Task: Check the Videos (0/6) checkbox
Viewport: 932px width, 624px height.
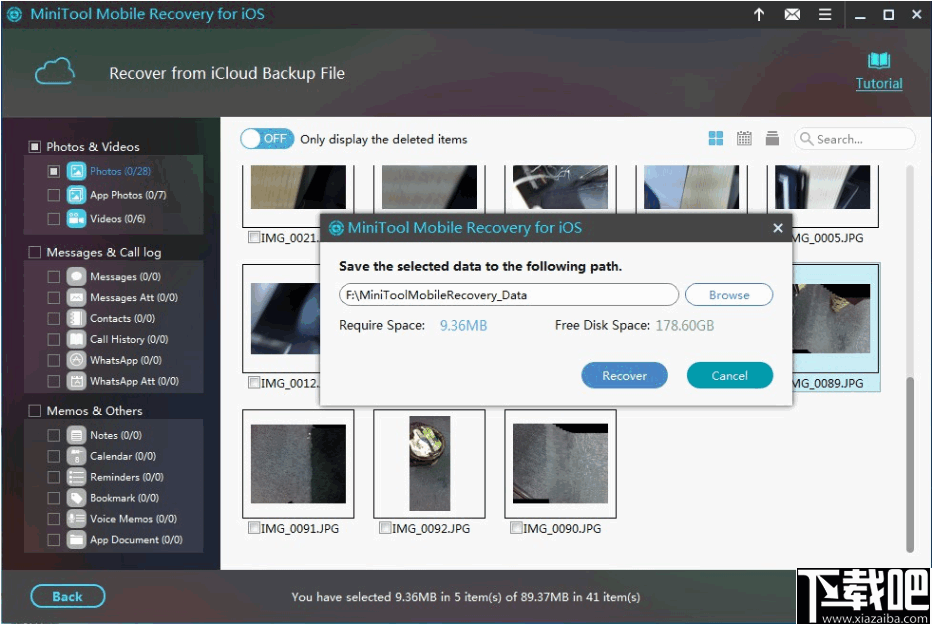Action: click(53, 219)
